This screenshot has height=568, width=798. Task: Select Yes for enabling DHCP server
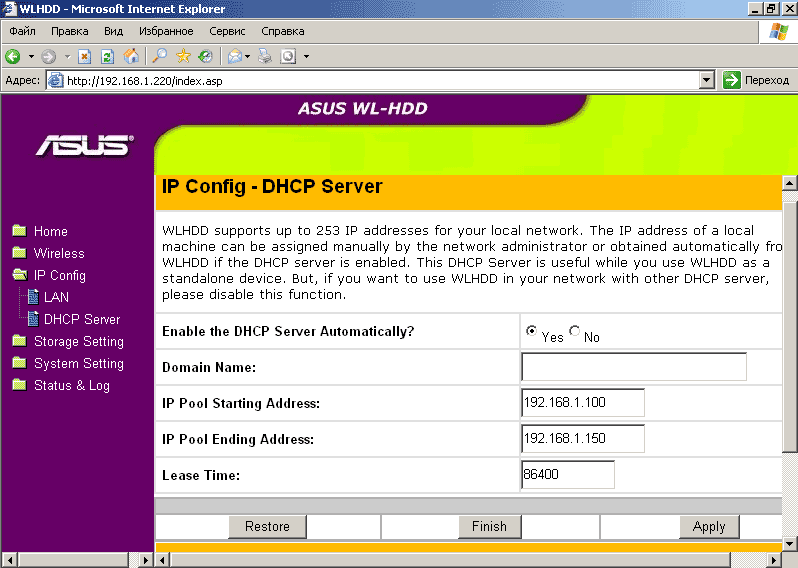531,331
